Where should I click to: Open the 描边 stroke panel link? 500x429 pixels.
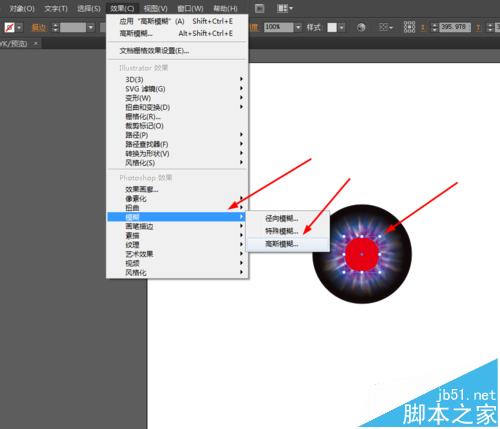39,27
